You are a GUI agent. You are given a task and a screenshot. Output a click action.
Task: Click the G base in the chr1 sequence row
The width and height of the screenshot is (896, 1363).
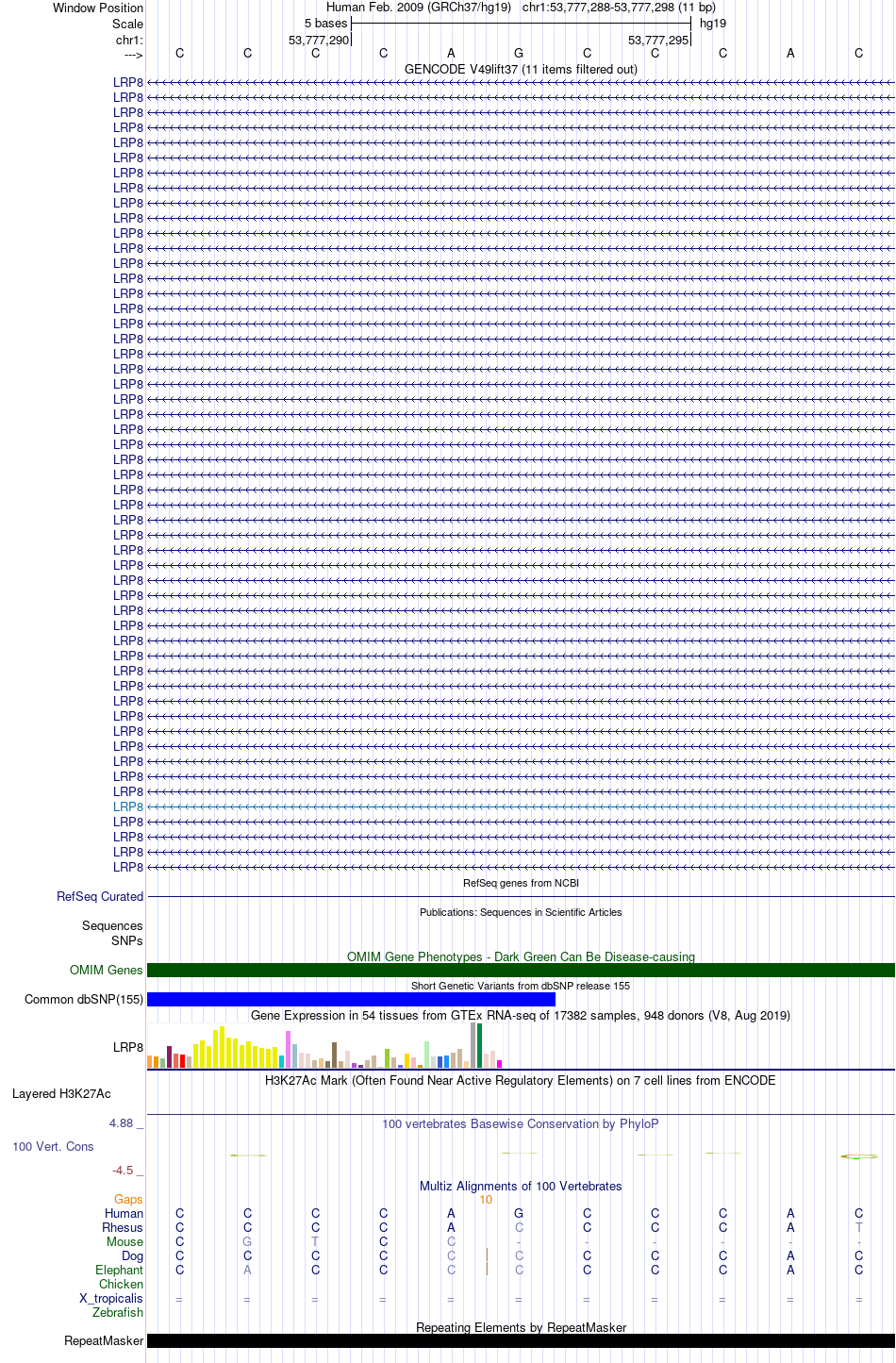(519, 53)
